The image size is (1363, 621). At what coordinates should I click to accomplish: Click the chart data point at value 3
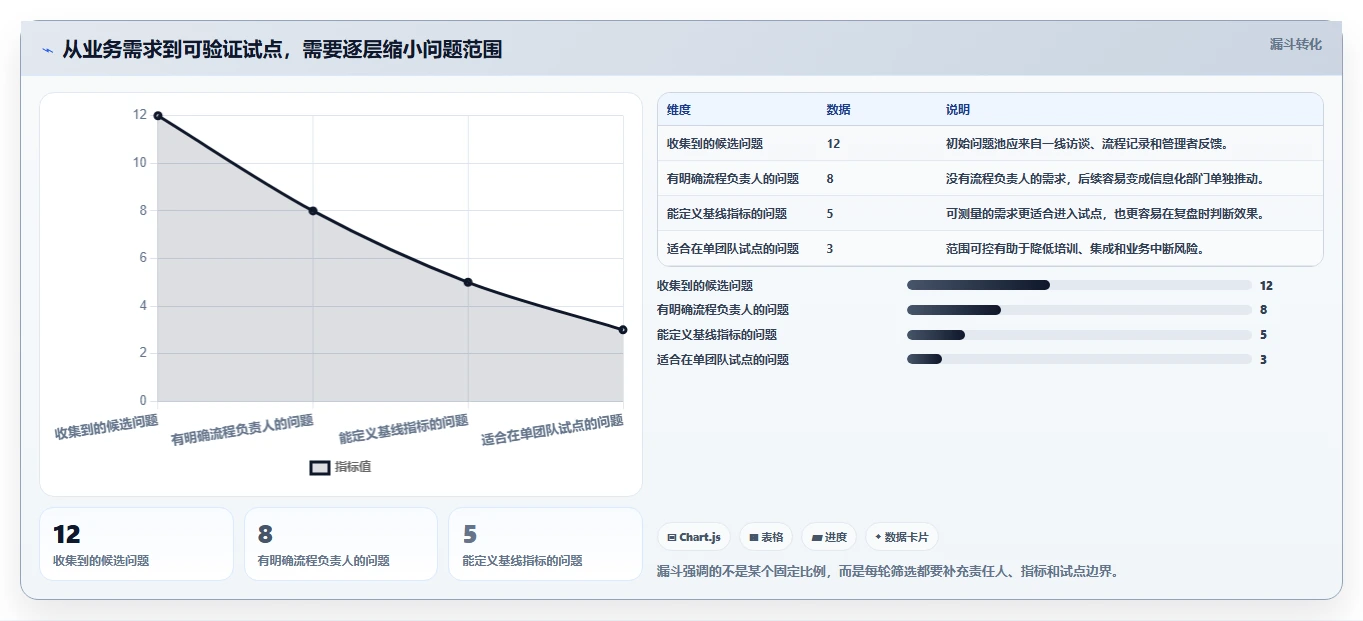623,329
